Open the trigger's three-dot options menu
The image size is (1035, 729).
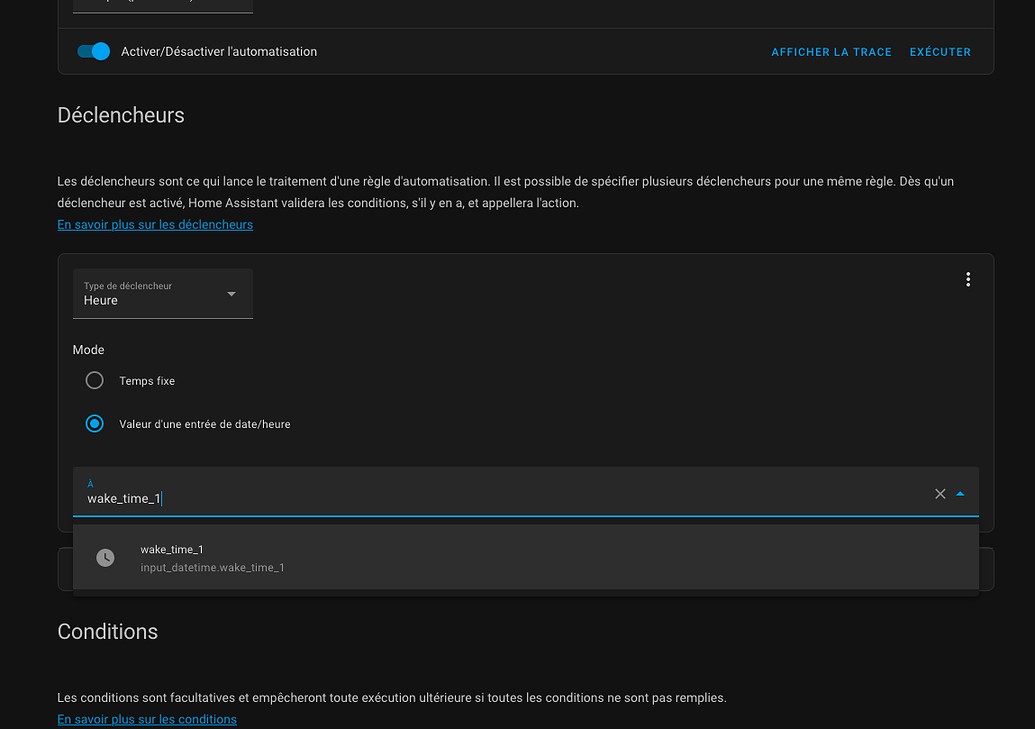(968, 280)
